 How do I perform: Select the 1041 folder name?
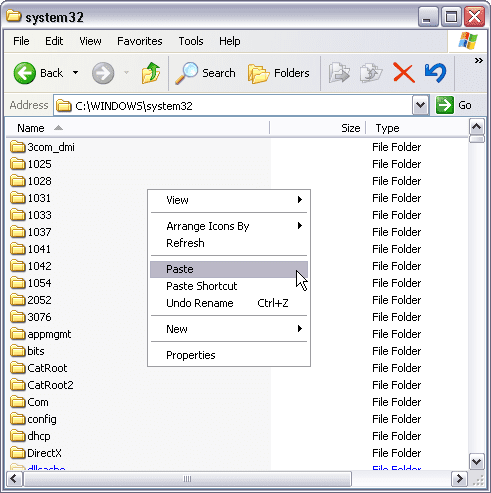(x=39, y=249)
